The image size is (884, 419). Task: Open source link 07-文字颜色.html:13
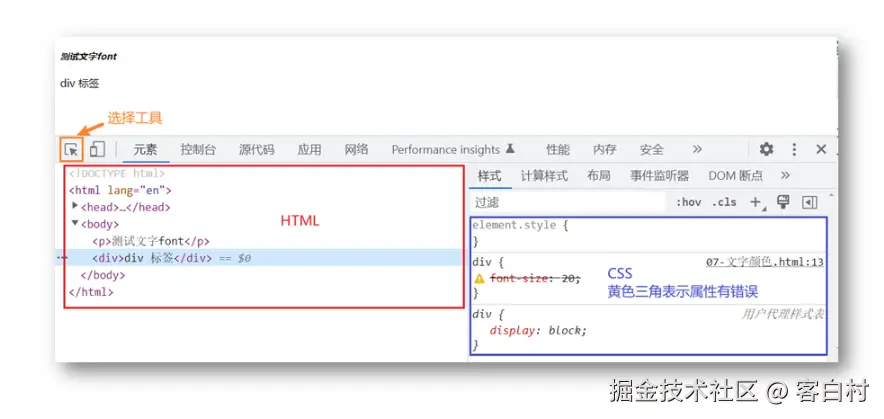pyautogui.click(x=764, y=262)
